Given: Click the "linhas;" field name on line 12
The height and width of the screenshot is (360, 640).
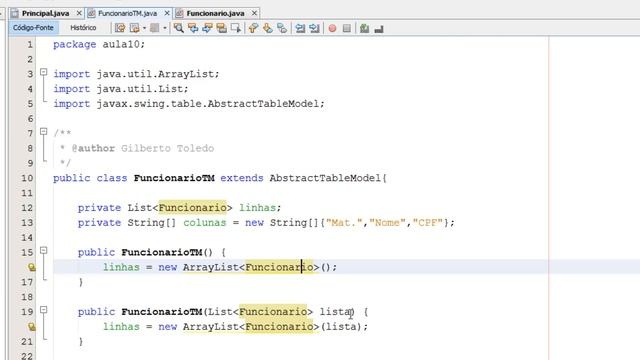Looking at the screenshot, I should click(260, 208).
